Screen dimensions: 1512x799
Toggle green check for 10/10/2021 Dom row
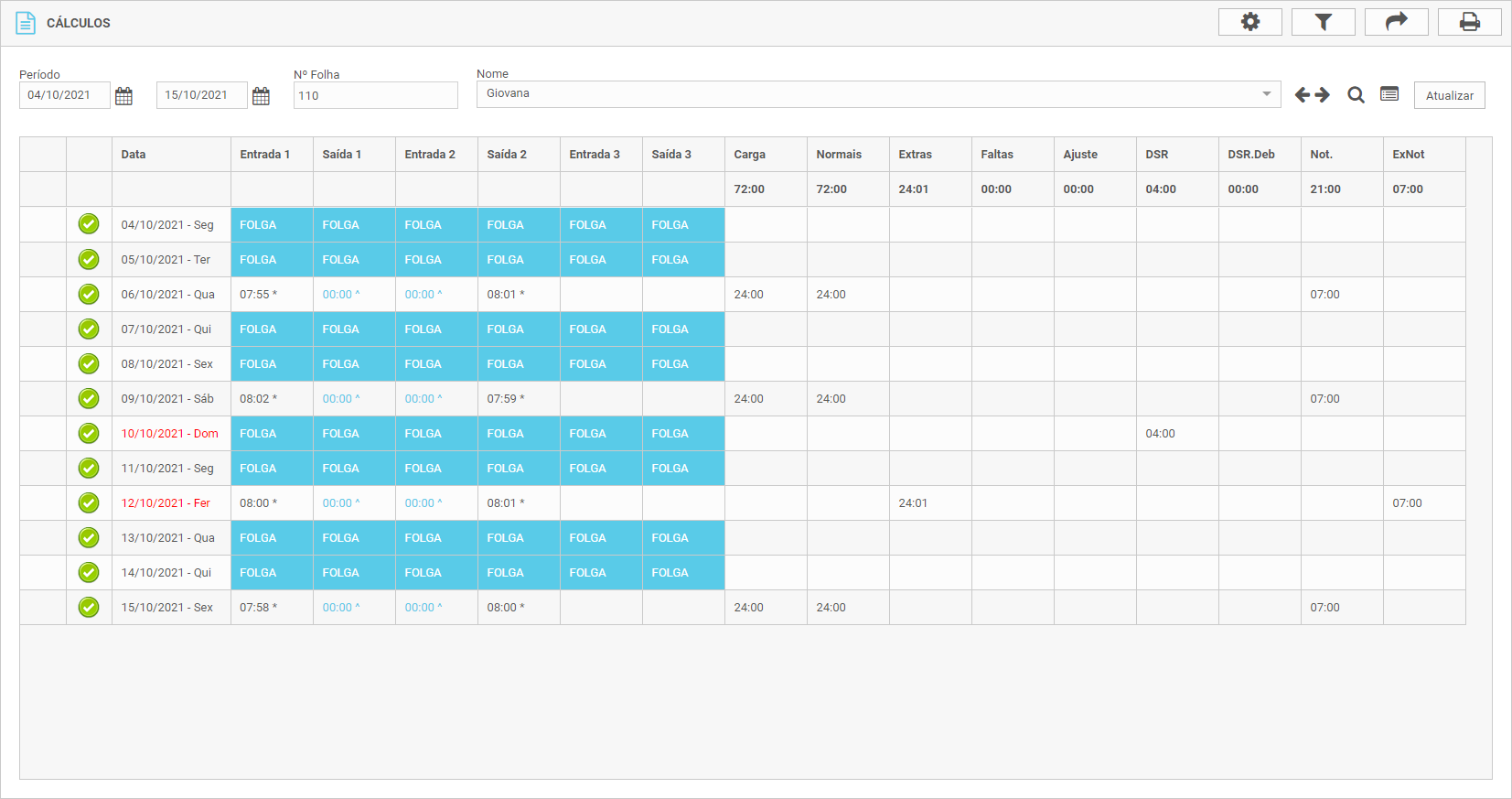[x=89, y=433]
